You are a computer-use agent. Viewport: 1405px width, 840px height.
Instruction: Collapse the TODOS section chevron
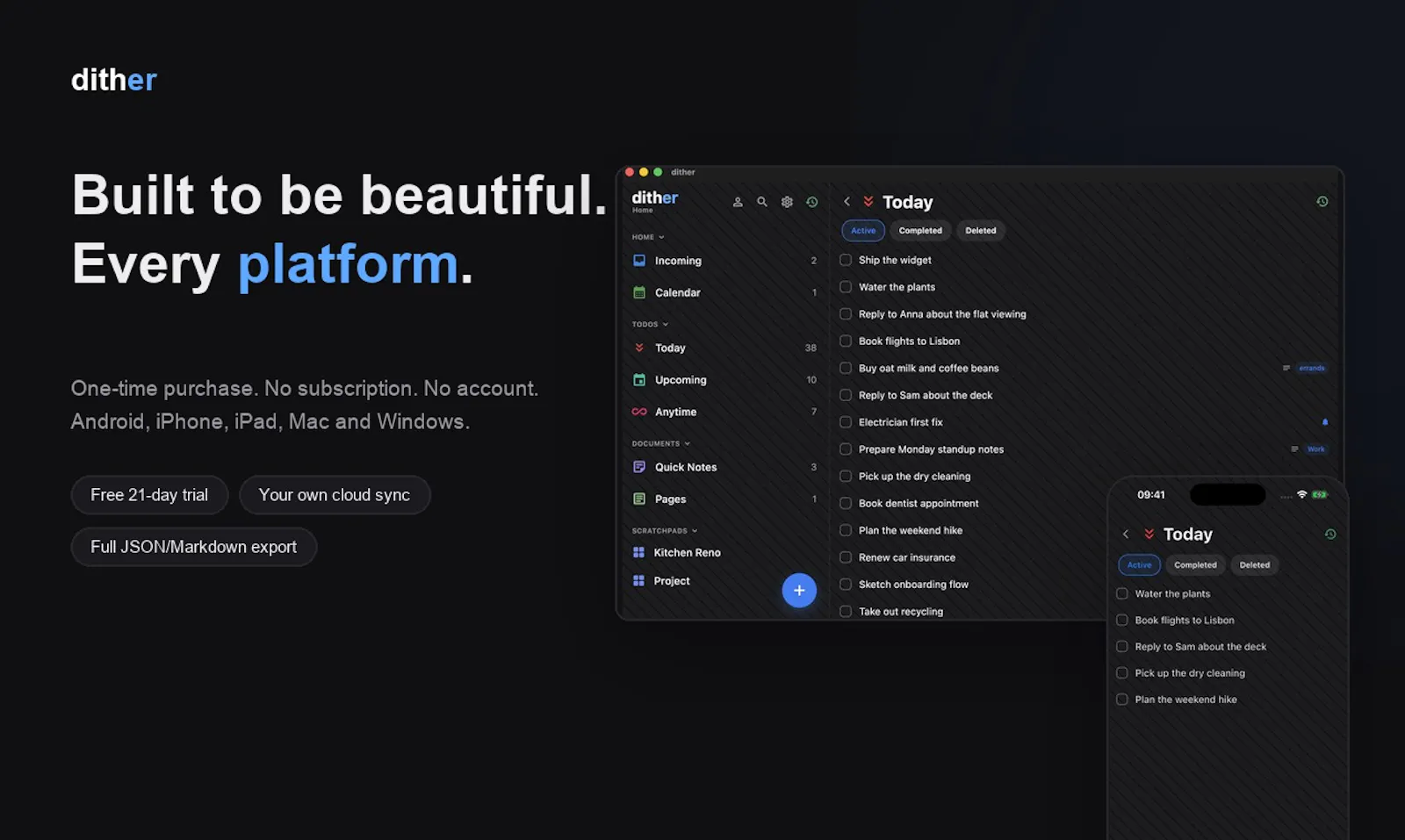[666, 324]
